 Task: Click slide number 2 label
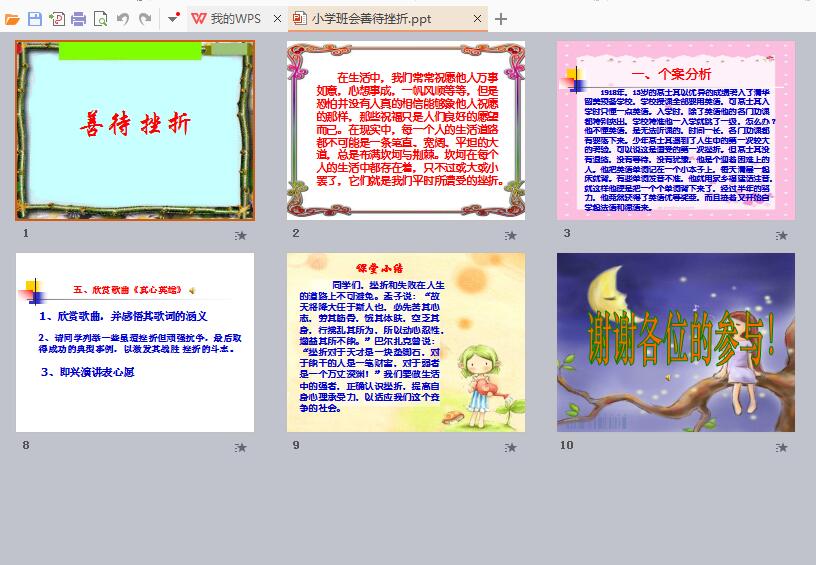(x=296, y=233)
